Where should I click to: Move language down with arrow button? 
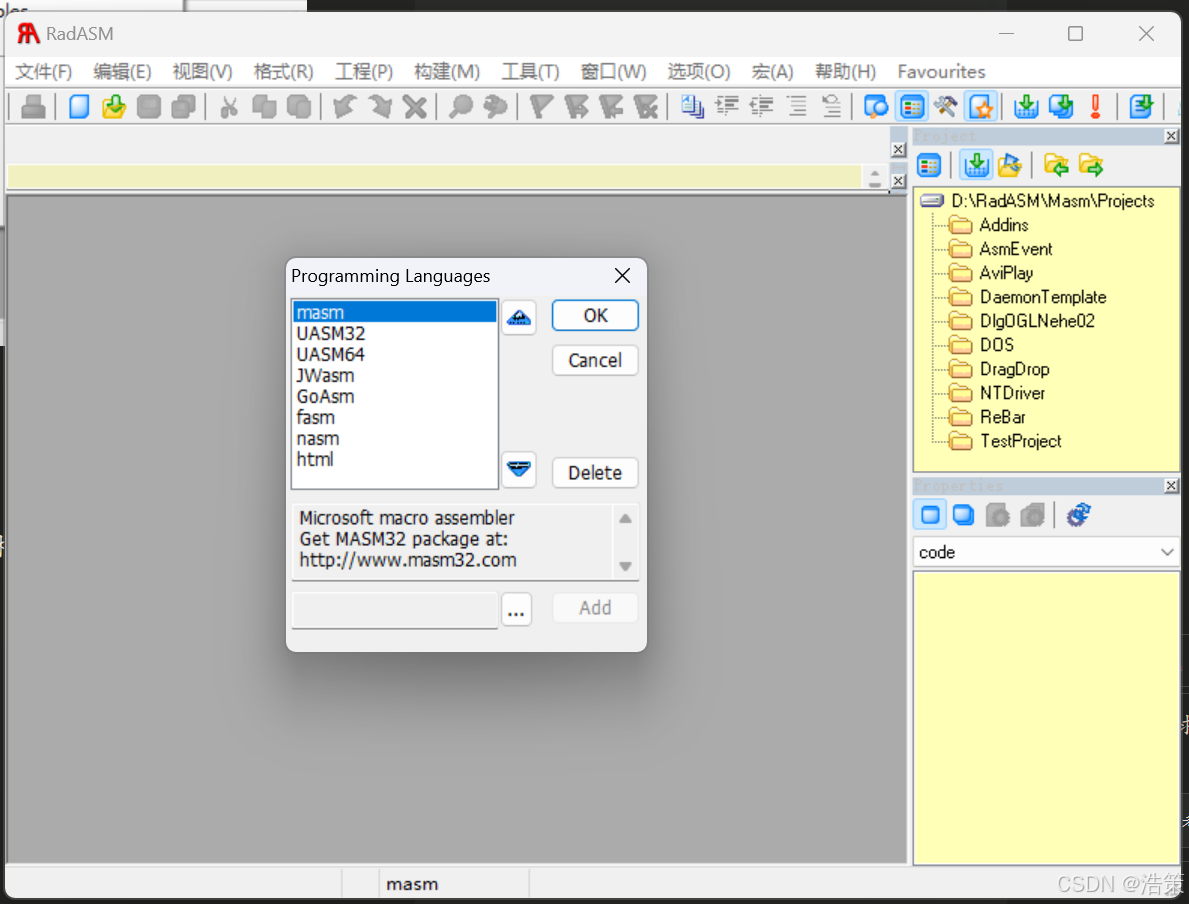(x=519, y=469)
